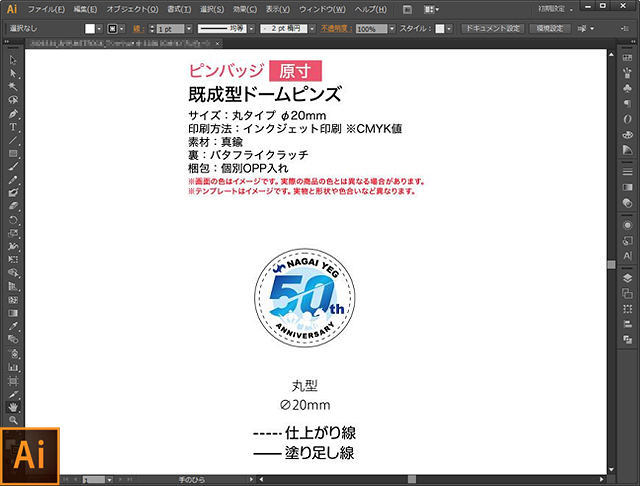Select the Rectangle tool
The width and height of the screenshot is (640, 486).
point(13,153)
